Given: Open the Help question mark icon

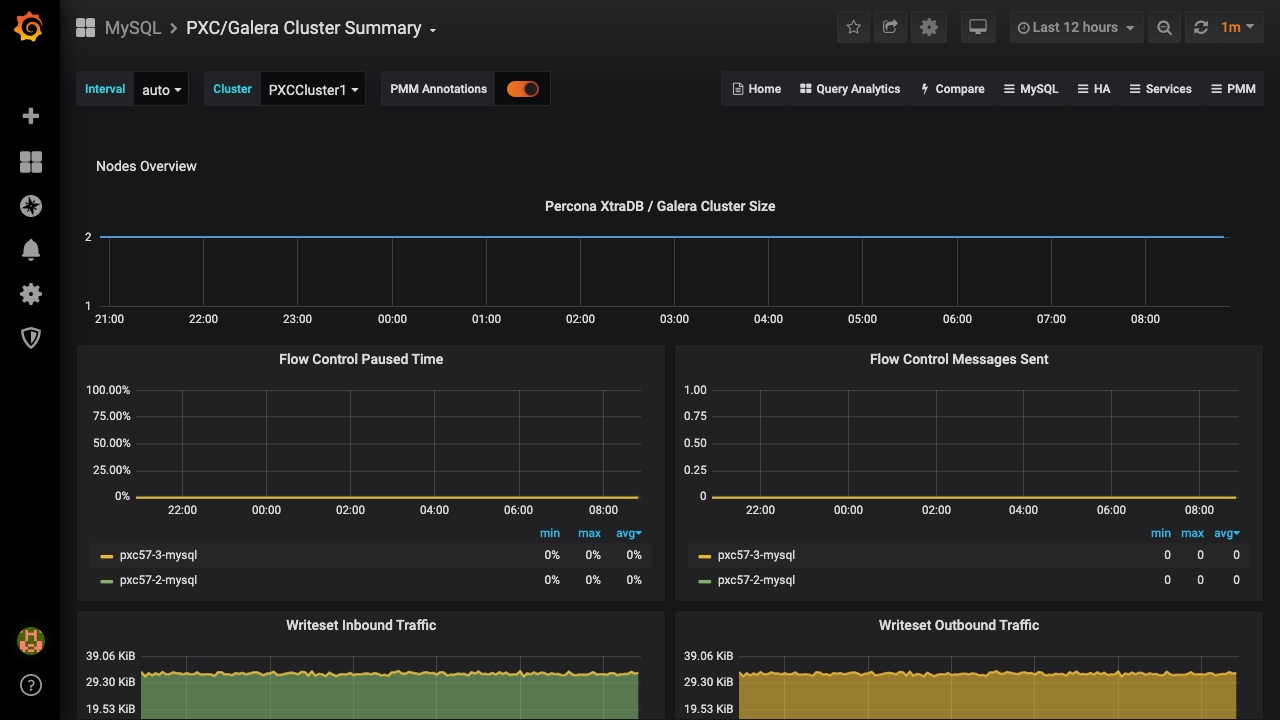Looking at the screenshot, I should click(31, 685).
